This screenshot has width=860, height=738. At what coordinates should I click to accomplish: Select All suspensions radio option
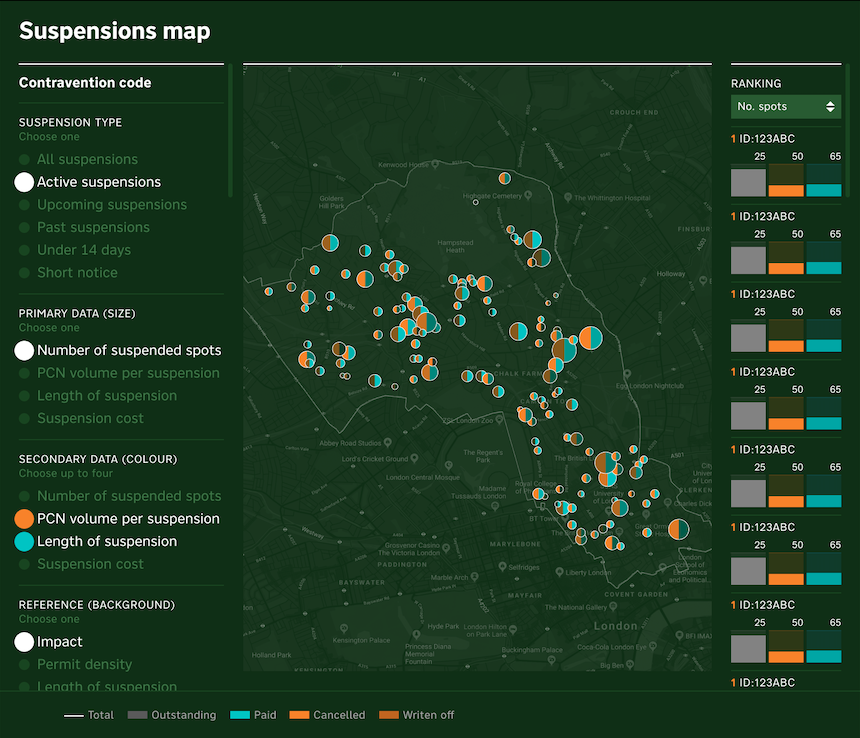coord(78,159)
